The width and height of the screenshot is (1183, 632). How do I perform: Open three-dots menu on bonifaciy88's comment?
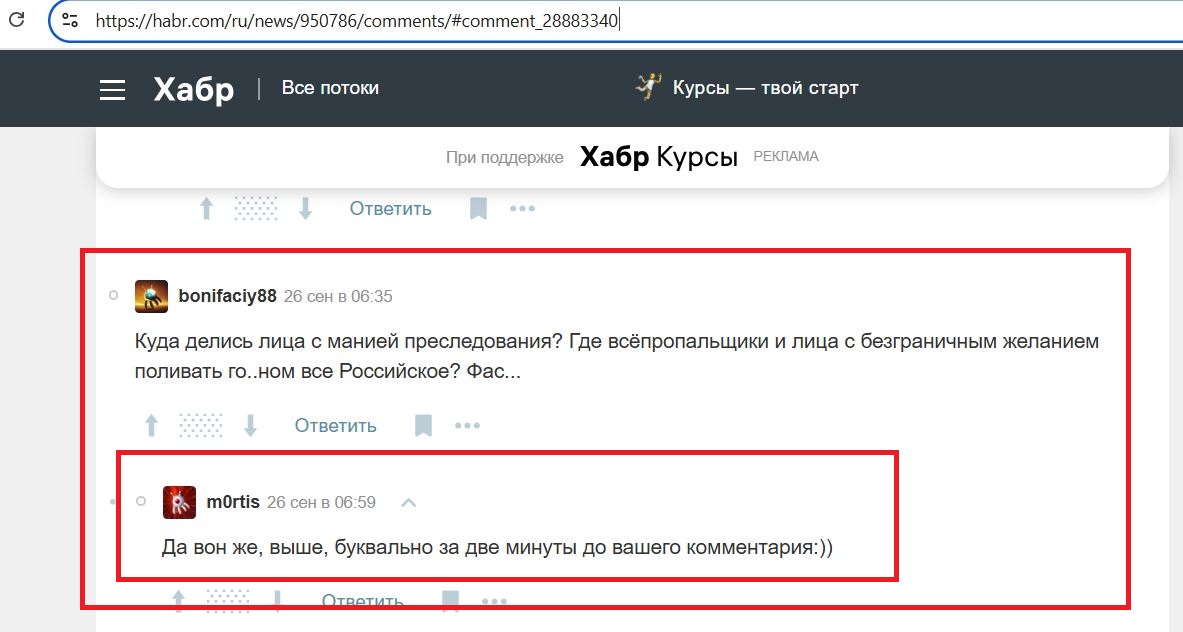tap(467, 426)
